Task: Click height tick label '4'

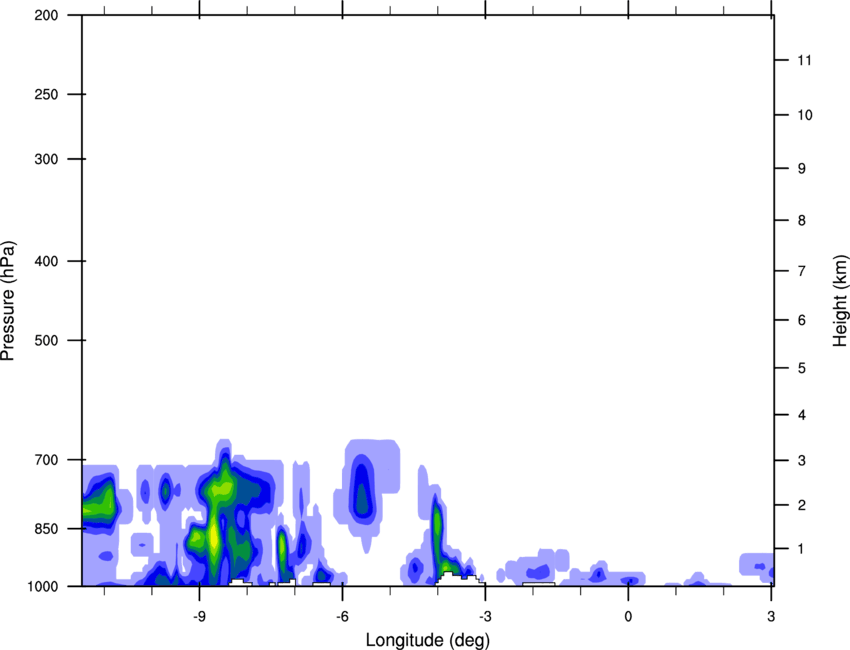Action: pos(802,415)
